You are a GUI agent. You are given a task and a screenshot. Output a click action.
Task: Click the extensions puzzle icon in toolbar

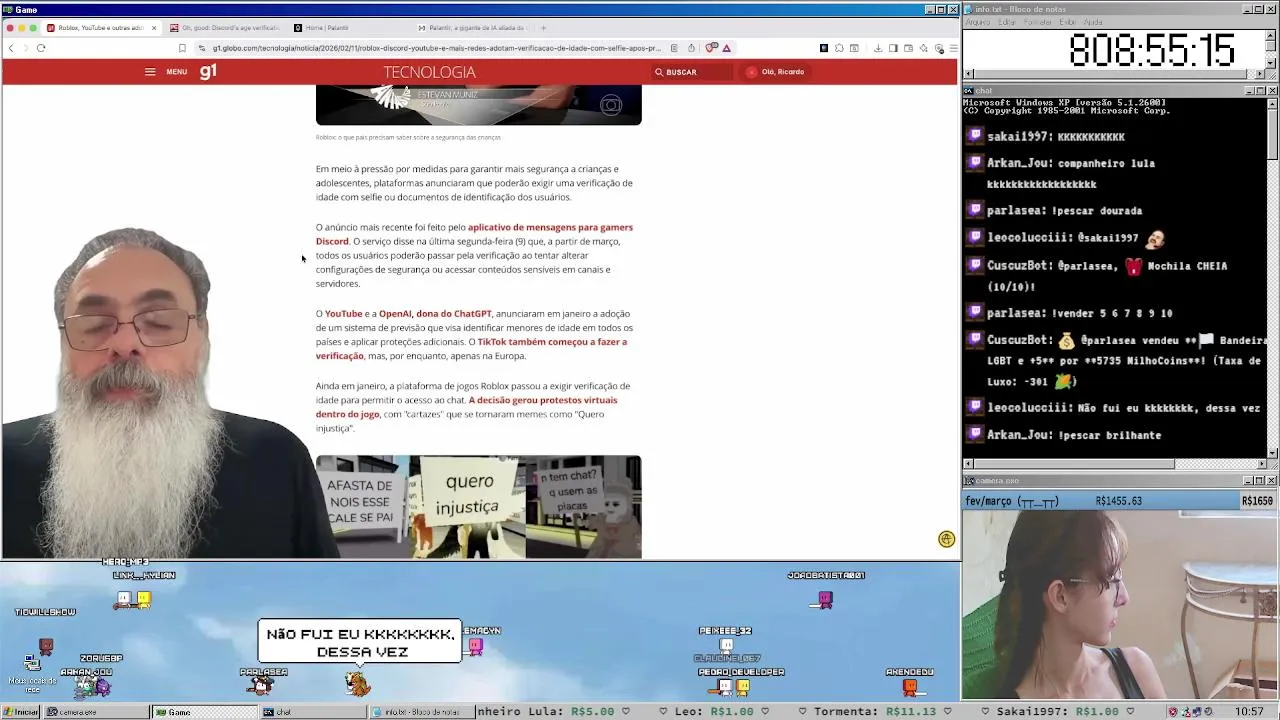point(839,48)
